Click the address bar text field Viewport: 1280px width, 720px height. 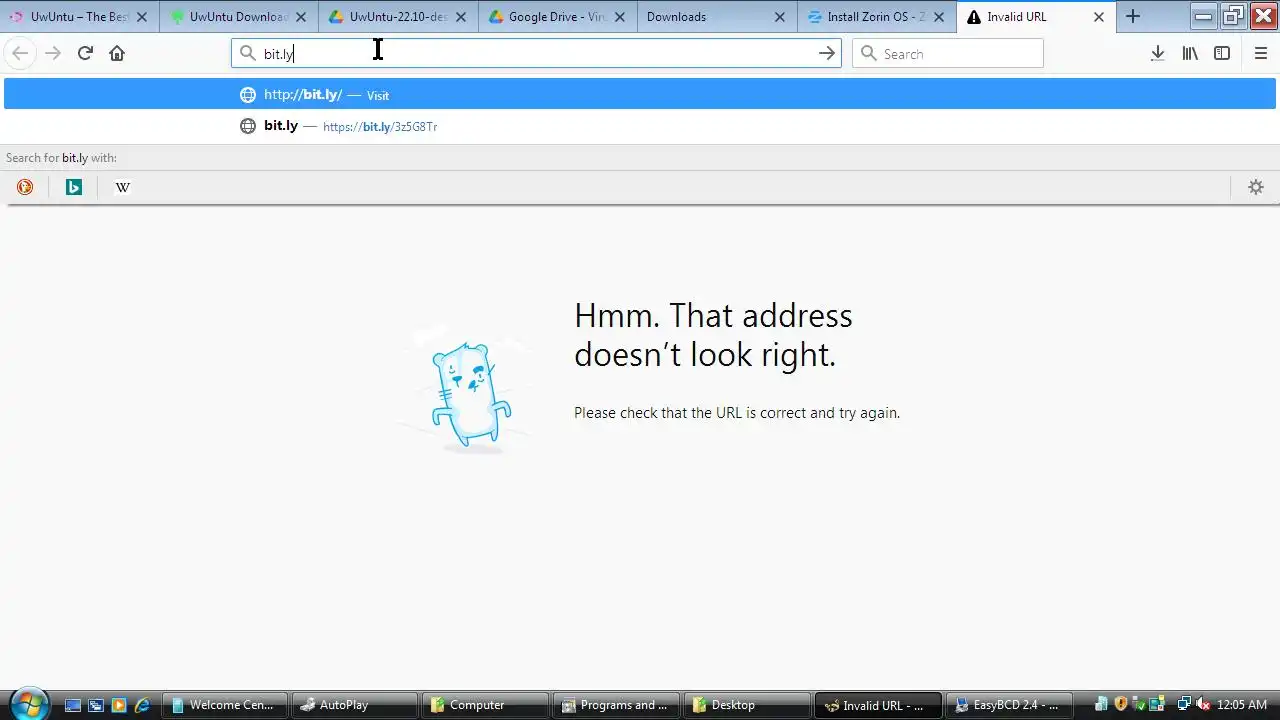click(x=536, y=54)
